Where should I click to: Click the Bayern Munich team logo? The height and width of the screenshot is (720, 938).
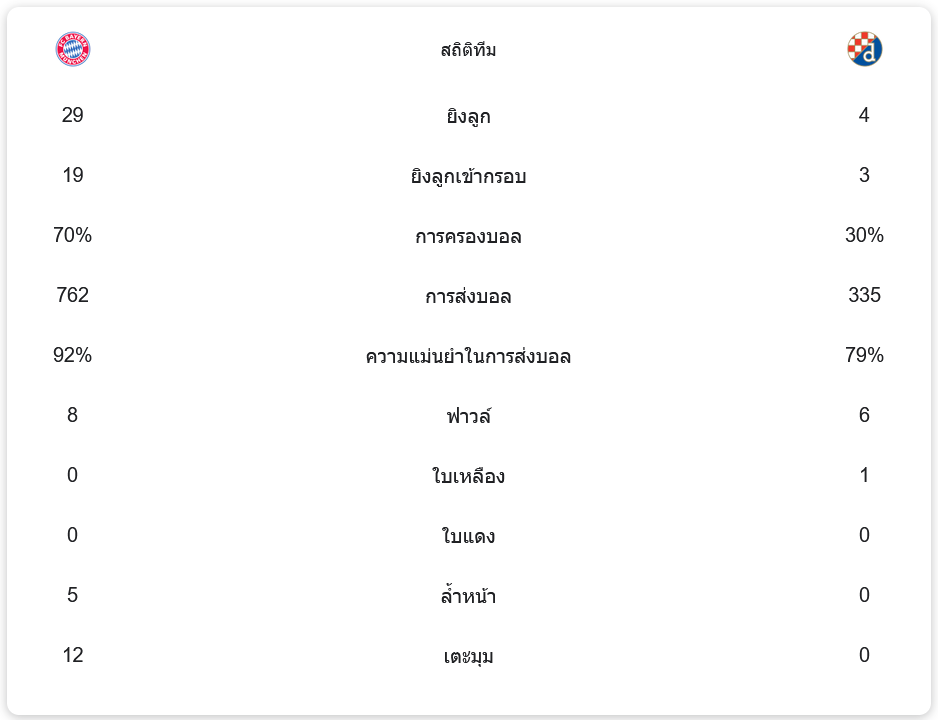72,50
